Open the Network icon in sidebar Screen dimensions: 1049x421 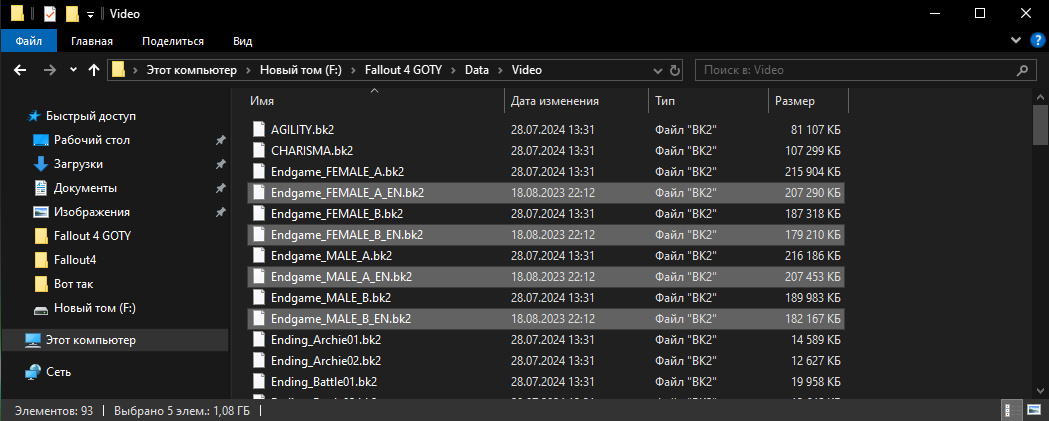coord(33,372)
